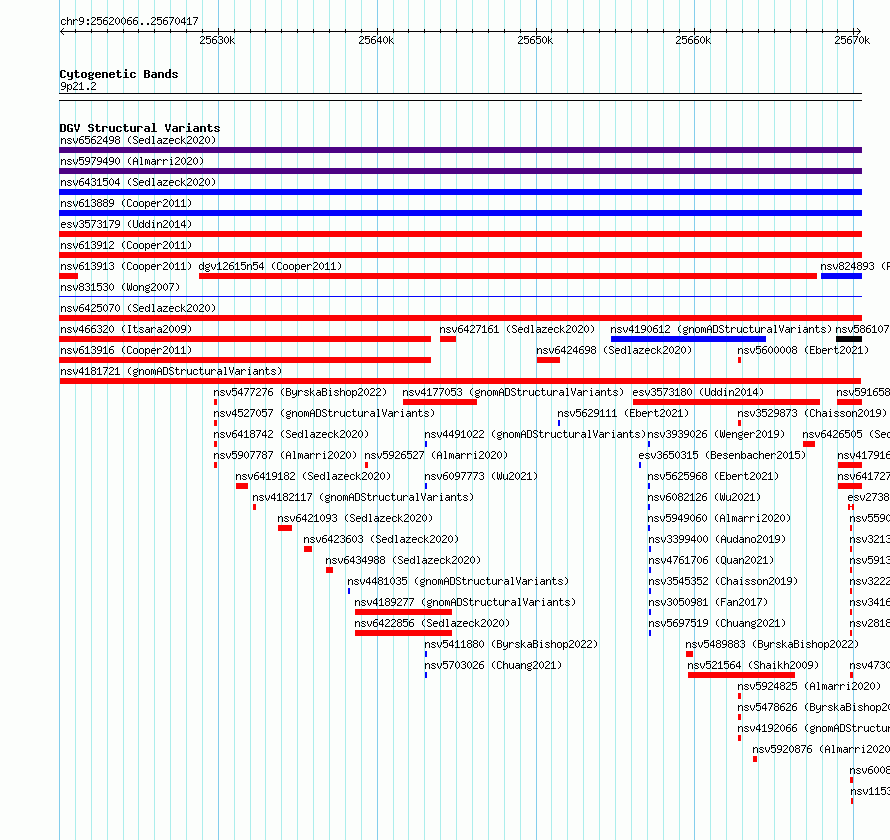The width and height of the screenshot is (890, 840).
Task: Open nsv6421093 (Sedlazeck2020) variant
Action: click(x=355, y=518)
